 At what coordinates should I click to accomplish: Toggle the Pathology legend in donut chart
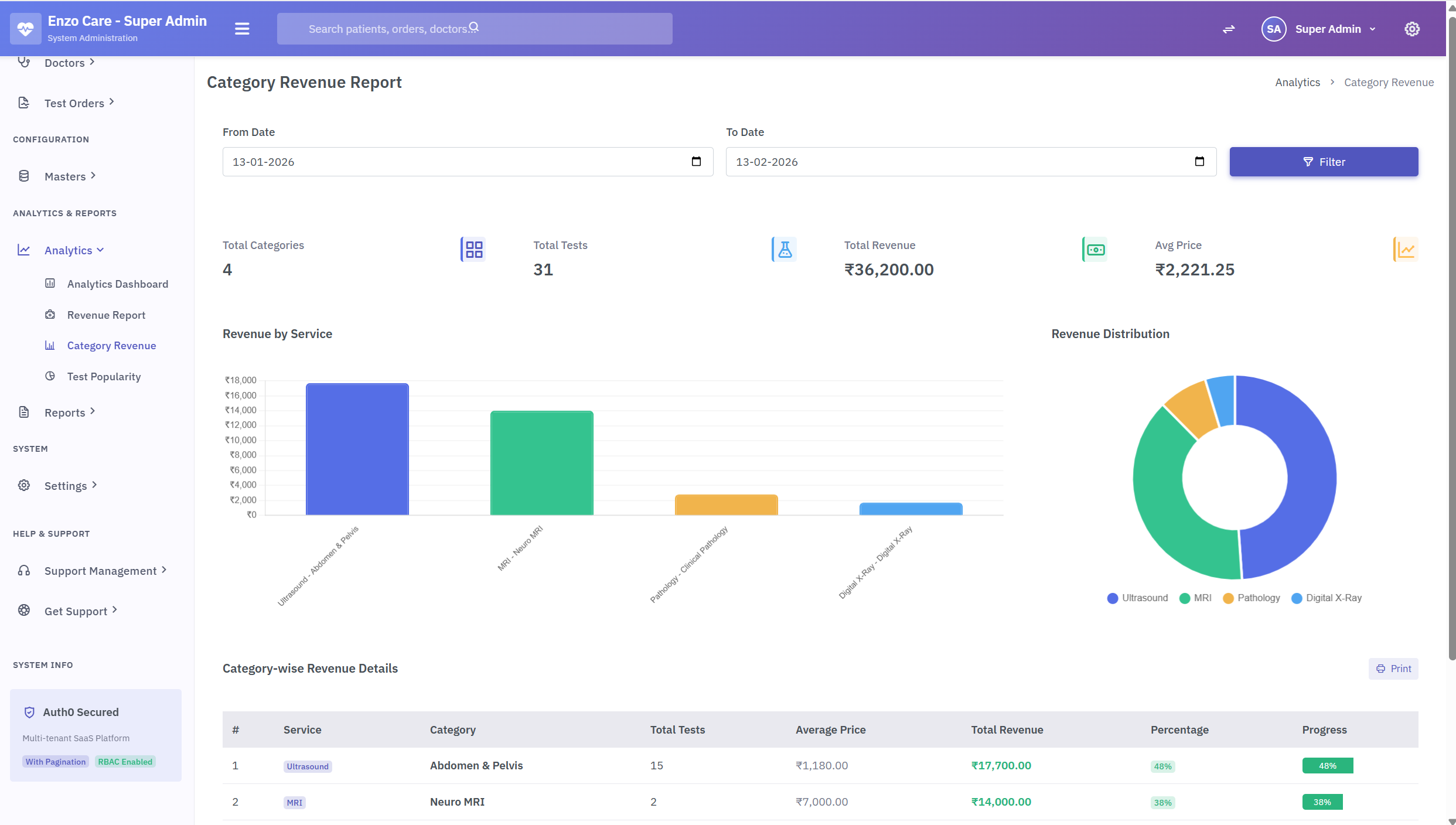click(1252, 598)
